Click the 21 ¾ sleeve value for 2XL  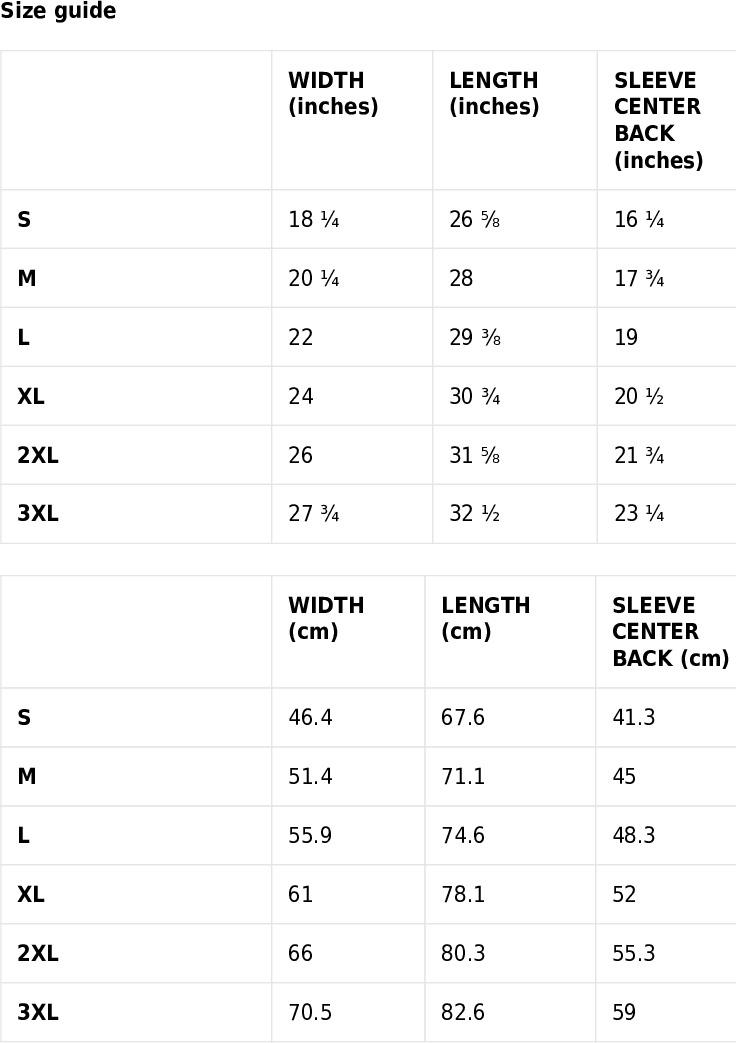point(639,456)
